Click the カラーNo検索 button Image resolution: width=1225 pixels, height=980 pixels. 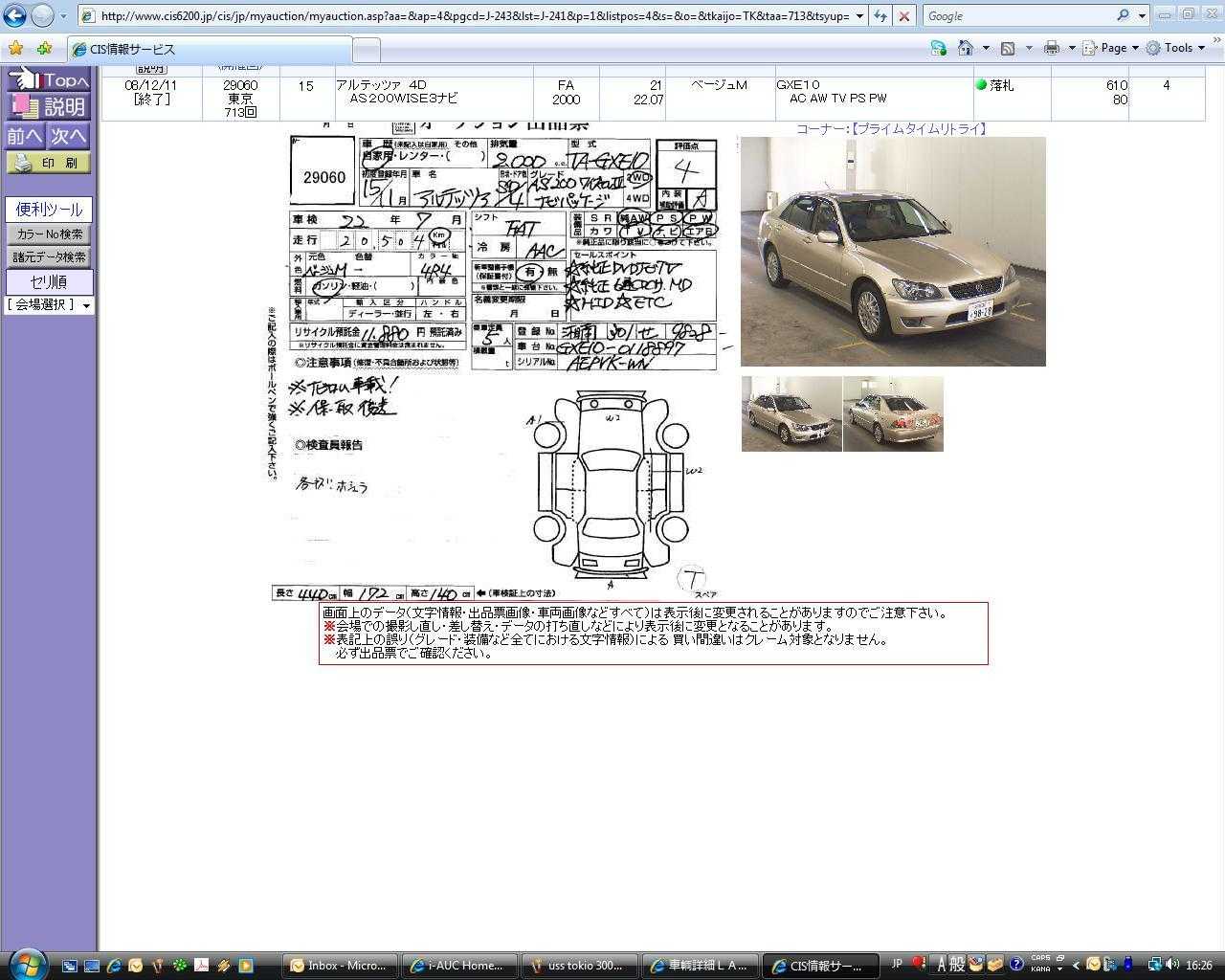pos(49,234)
